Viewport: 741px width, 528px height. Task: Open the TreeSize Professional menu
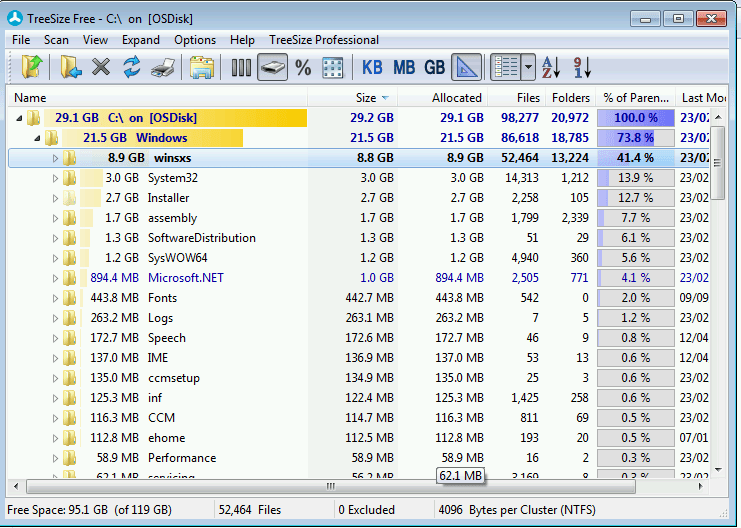tap(324, 40)
